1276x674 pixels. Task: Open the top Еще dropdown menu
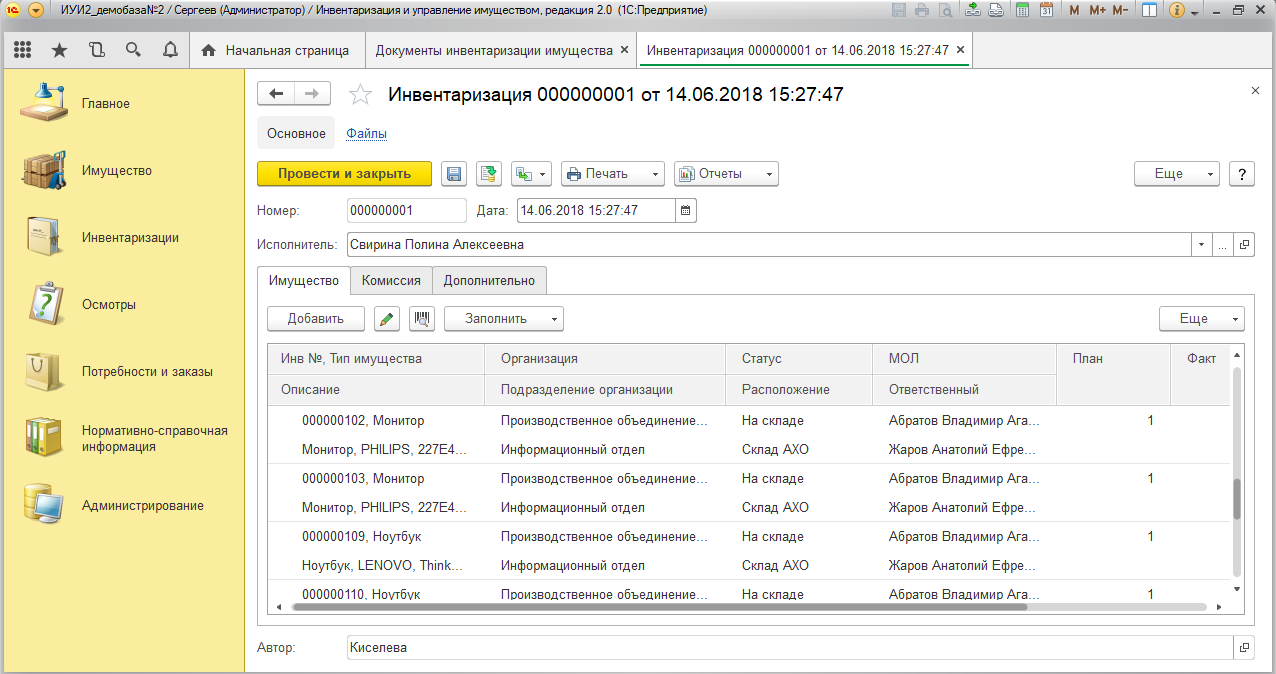(1177, 174)
